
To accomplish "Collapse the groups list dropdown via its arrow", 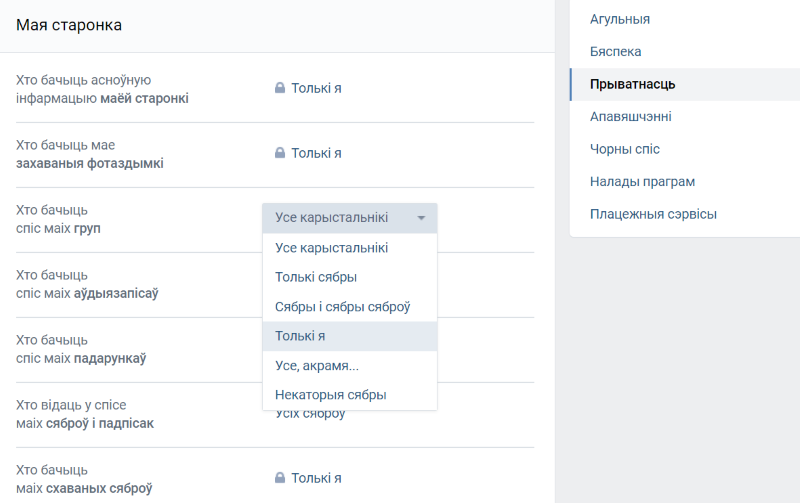I will point(421,218).
